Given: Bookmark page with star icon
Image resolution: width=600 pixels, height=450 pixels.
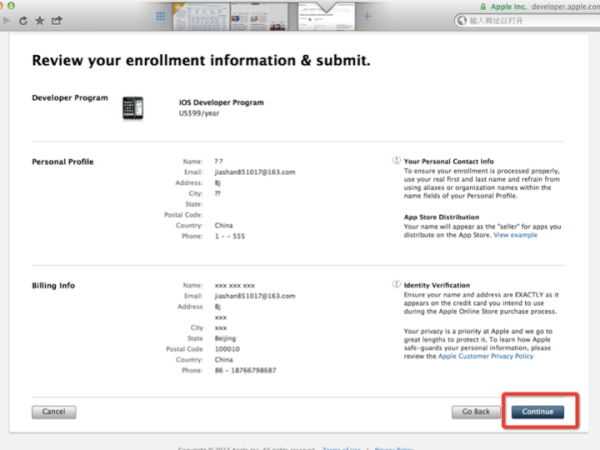Looking at the screenshot, I should (x=40, y=20).
